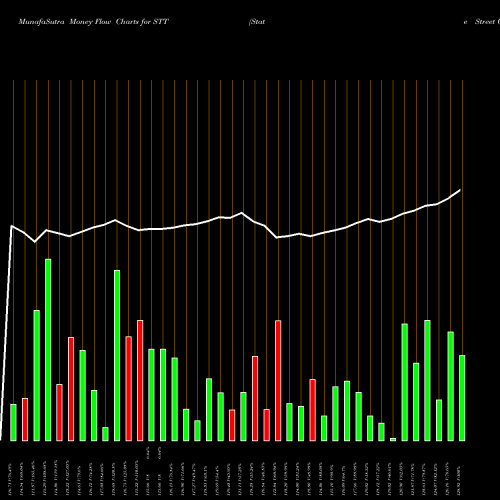500x500 pixels.
Task: Click the 'Street' text in the header
Action: 485,22
